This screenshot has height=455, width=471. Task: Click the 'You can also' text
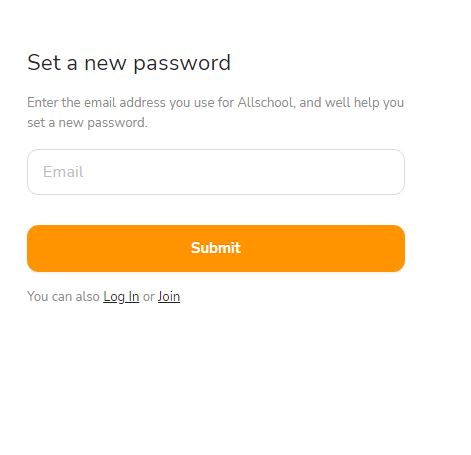click(63, 296)
